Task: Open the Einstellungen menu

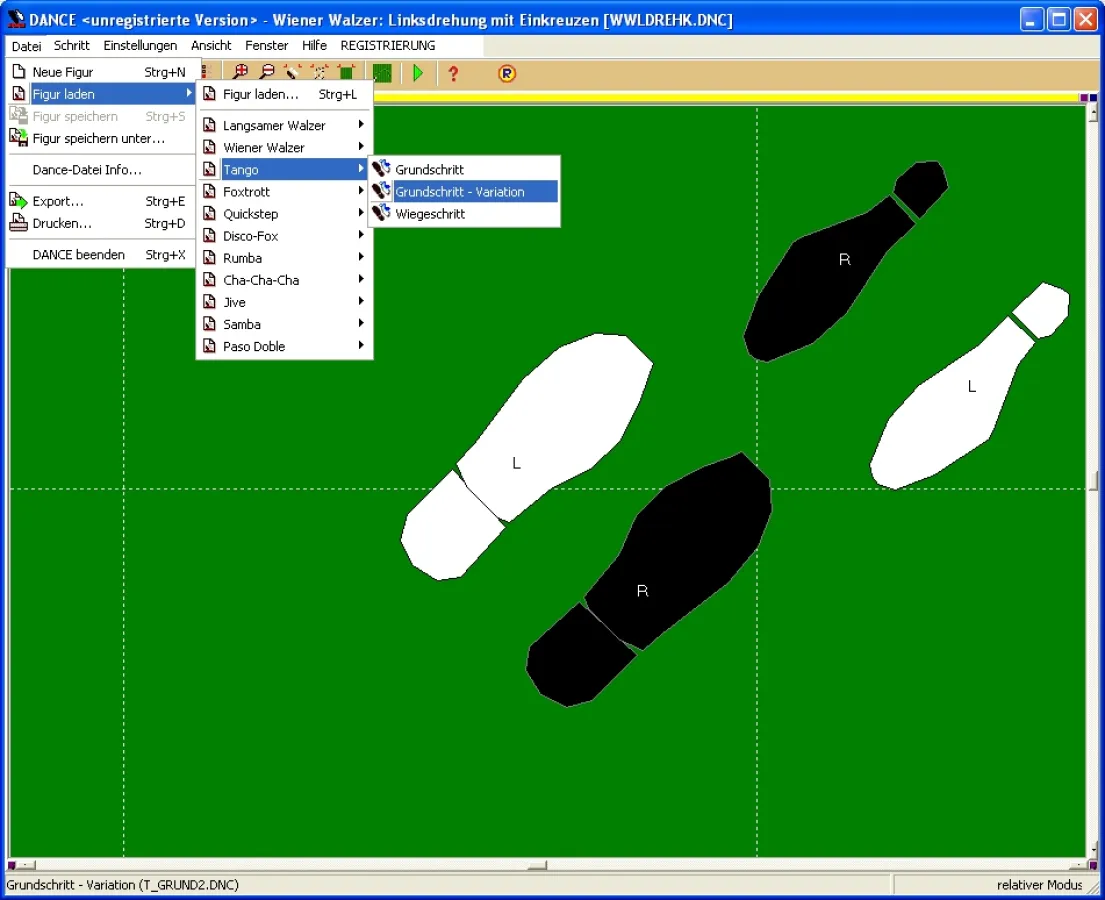Action: pyautogui.click(x=140, y=46)
